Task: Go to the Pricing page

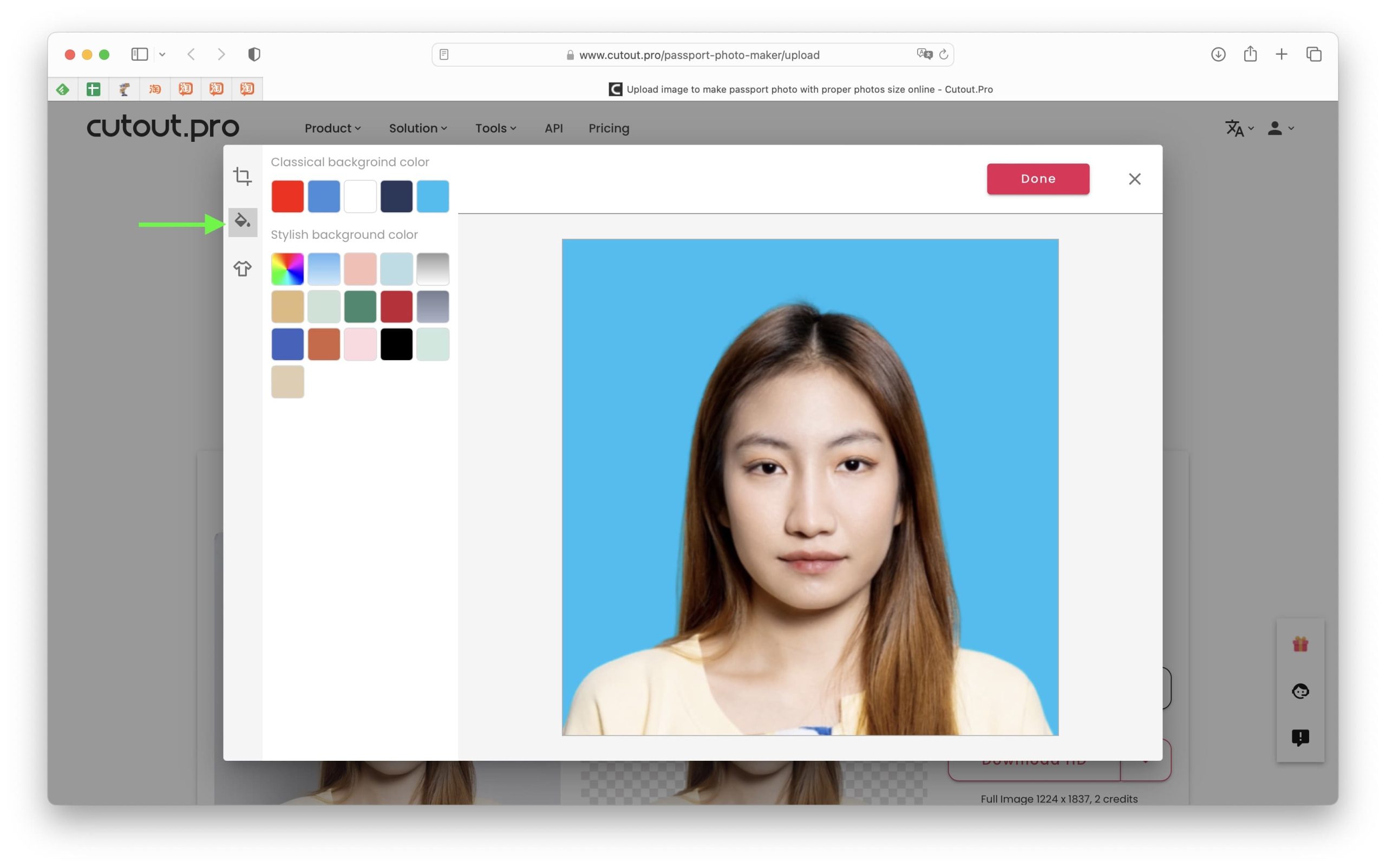Action: pos(609,128)
